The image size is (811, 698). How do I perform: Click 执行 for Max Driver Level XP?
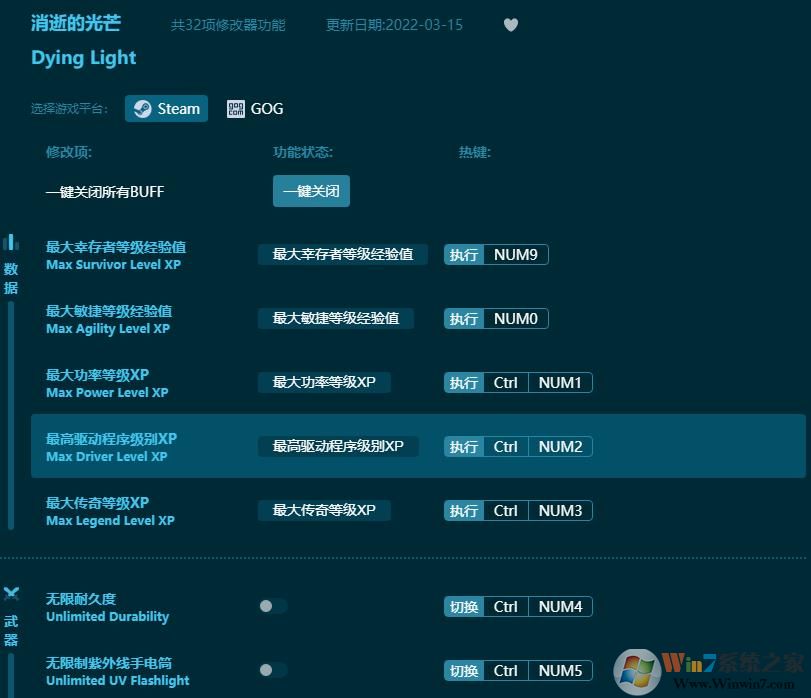[463, 446]
